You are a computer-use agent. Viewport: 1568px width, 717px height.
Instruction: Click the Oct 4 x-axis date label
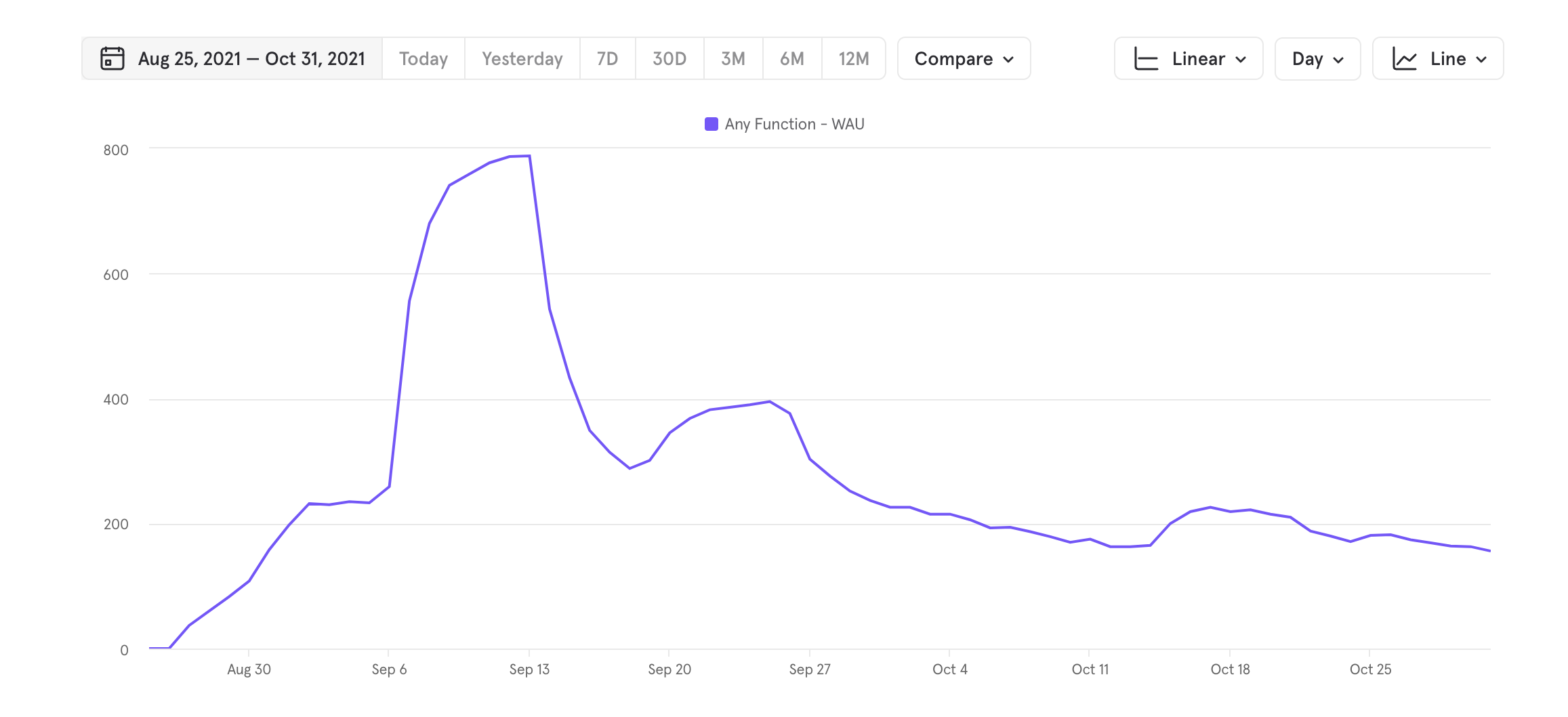[x=949, y=670]
